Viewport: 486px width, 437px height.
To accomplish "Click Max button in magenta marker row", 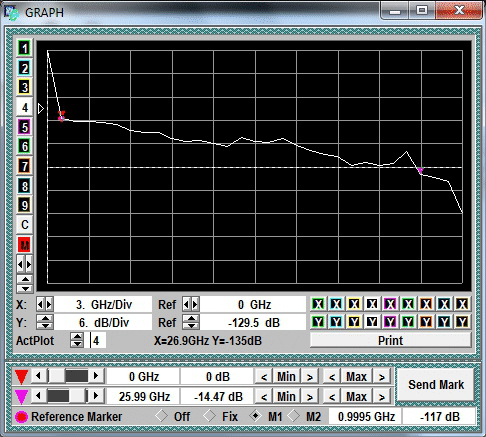I will (356, 396).
